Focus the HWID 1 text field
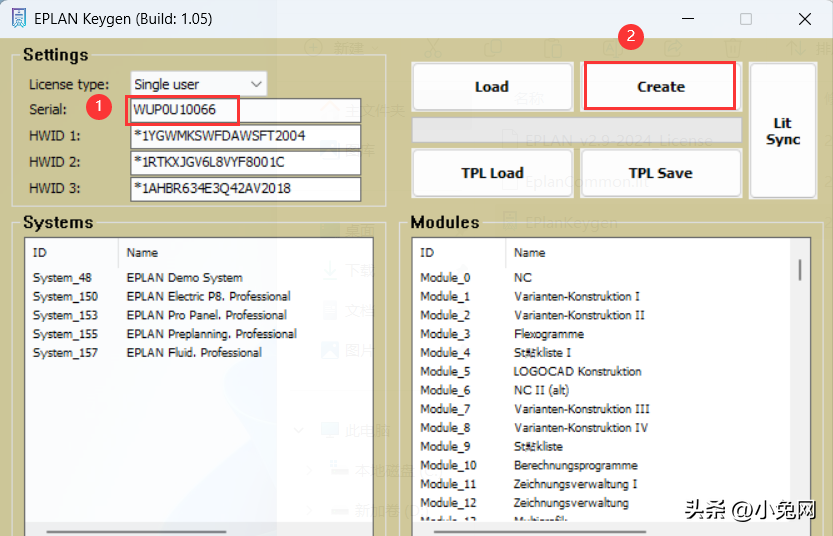The height and width of the screenshot is (536, 833). pyautogui.click(x=244, y=136)
